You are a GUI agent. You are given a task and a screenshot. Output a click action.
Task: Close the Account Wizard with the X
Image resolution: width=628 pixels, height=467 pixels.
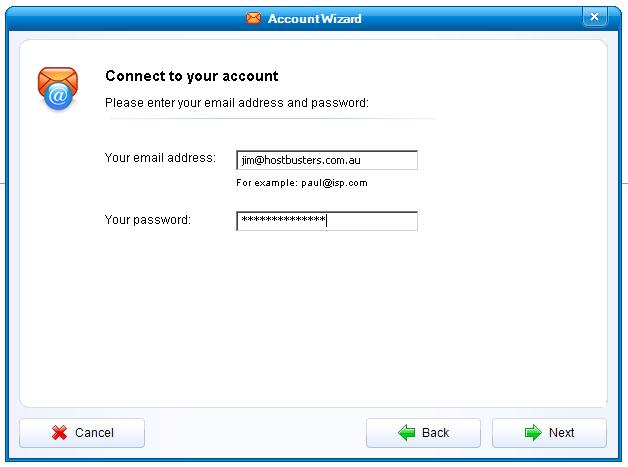pos(594,17)
